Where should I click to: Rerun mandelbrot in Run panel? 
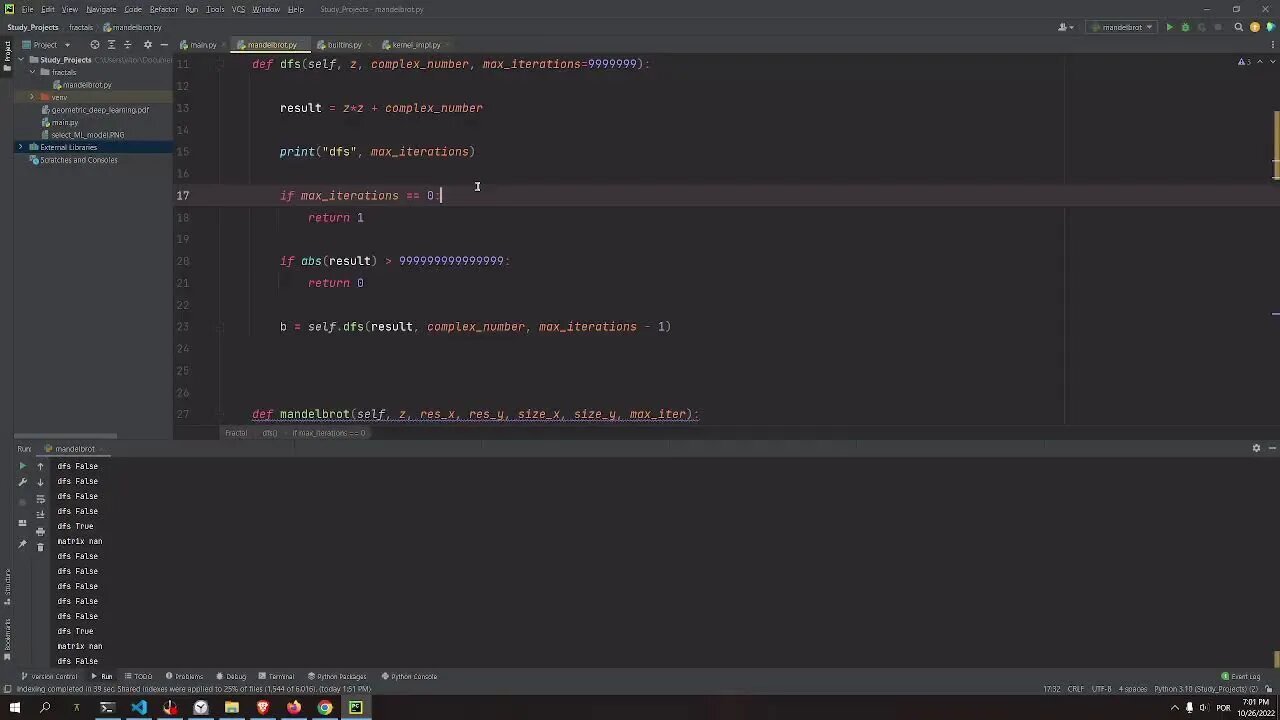click(23, 466)
